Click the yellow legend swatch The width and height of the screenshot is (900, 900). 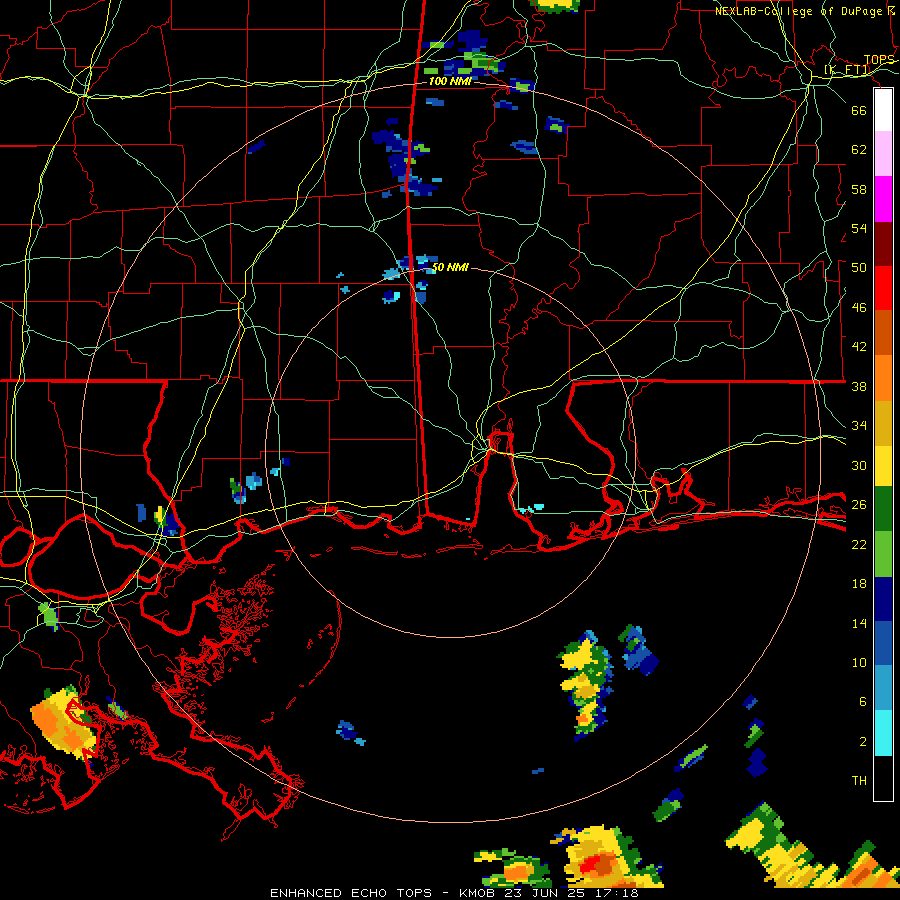(883, 466)
